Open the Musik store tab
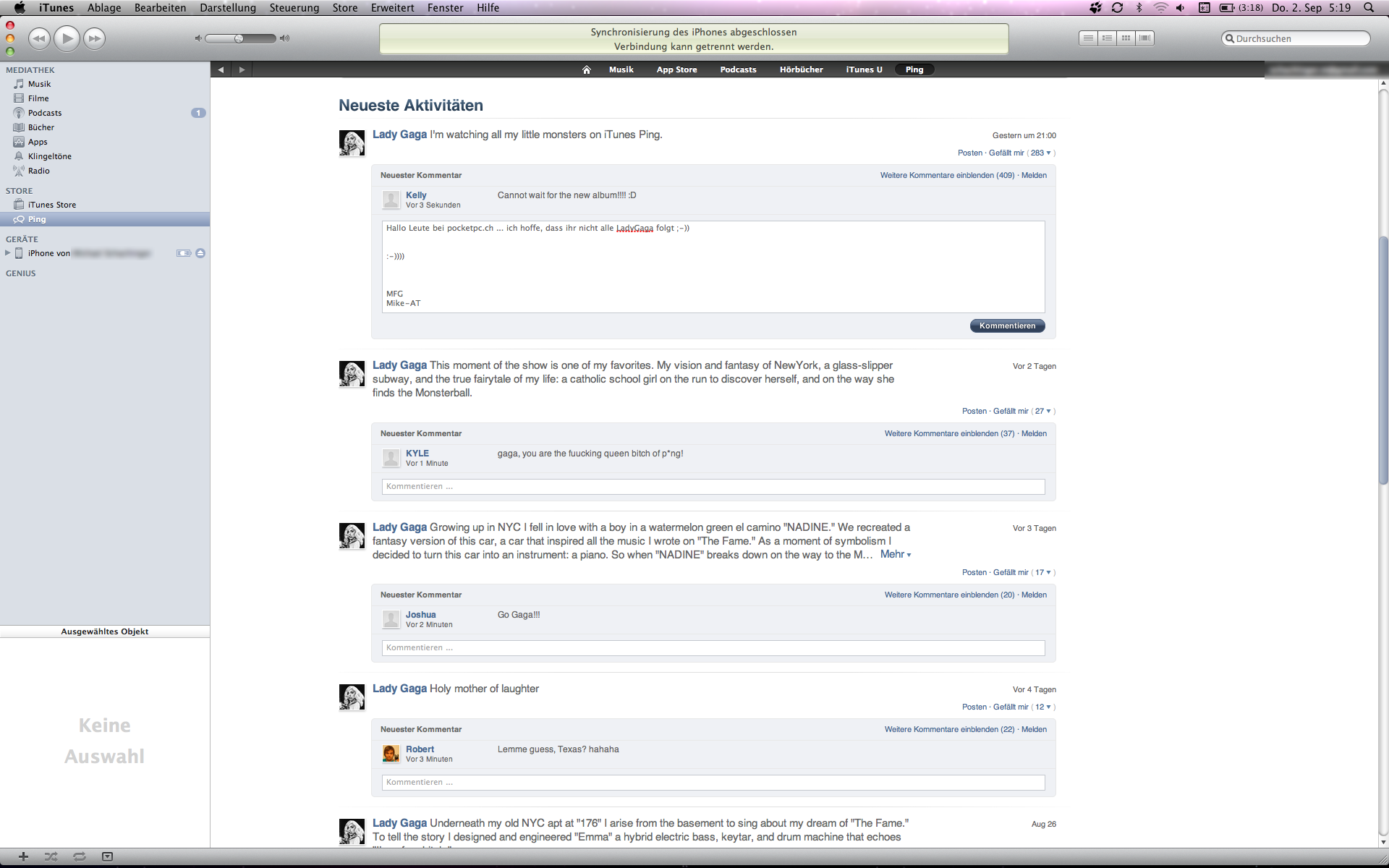Viewport: 1389px width, 868px height. (621, 69)
